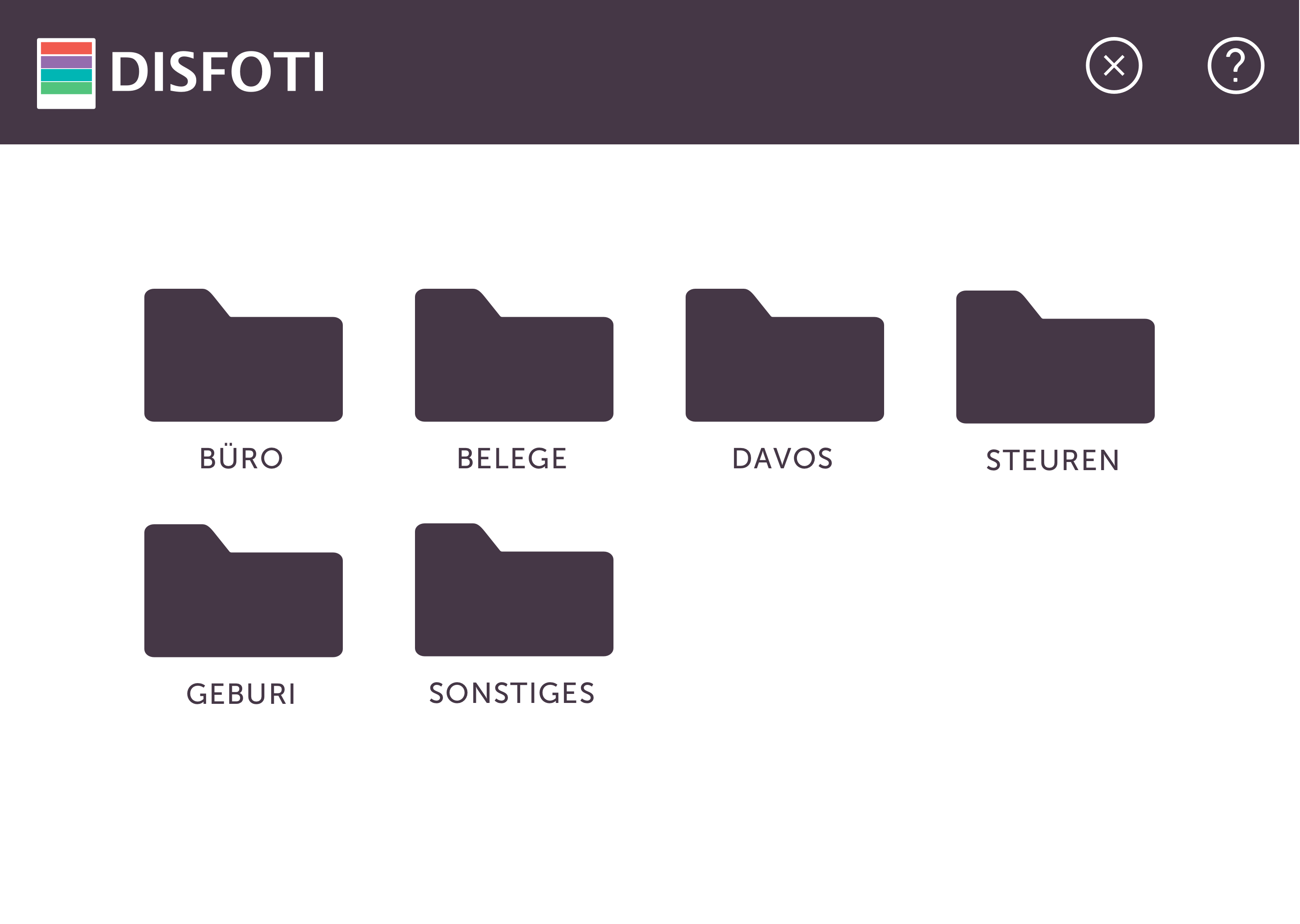Image resolution: width=1300 pixels, height=924 pixels.
Task: Open the BÜRO folder icon
Action: tap(244, 361)
